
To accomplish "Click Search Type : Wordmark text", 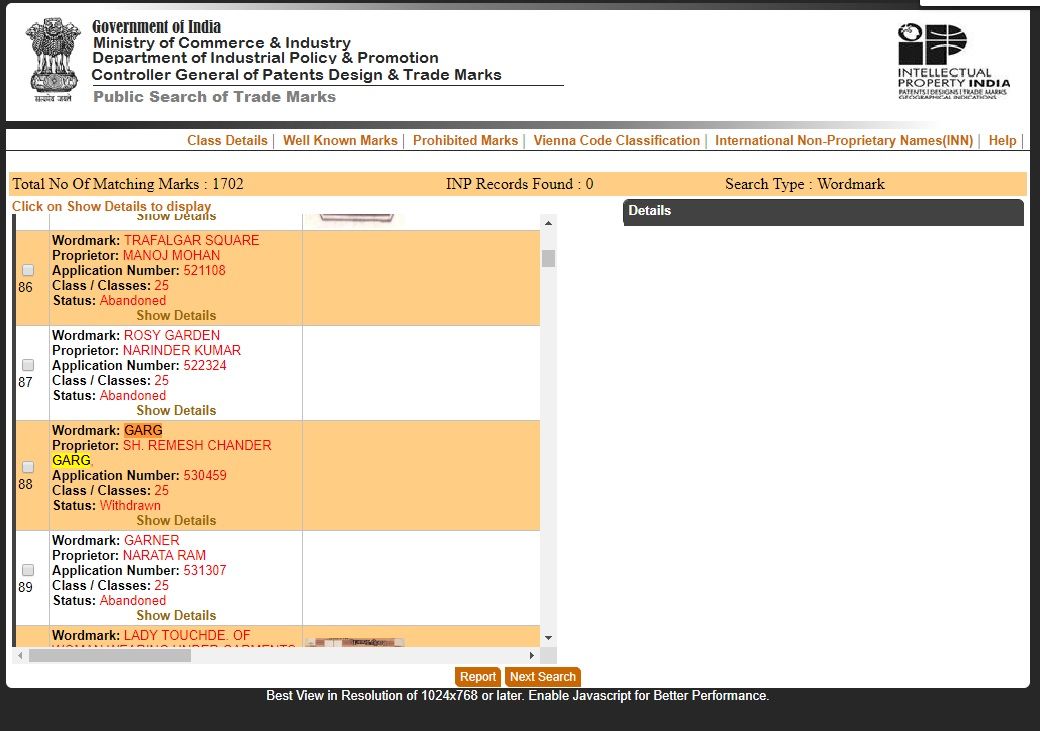I will 805,184.
